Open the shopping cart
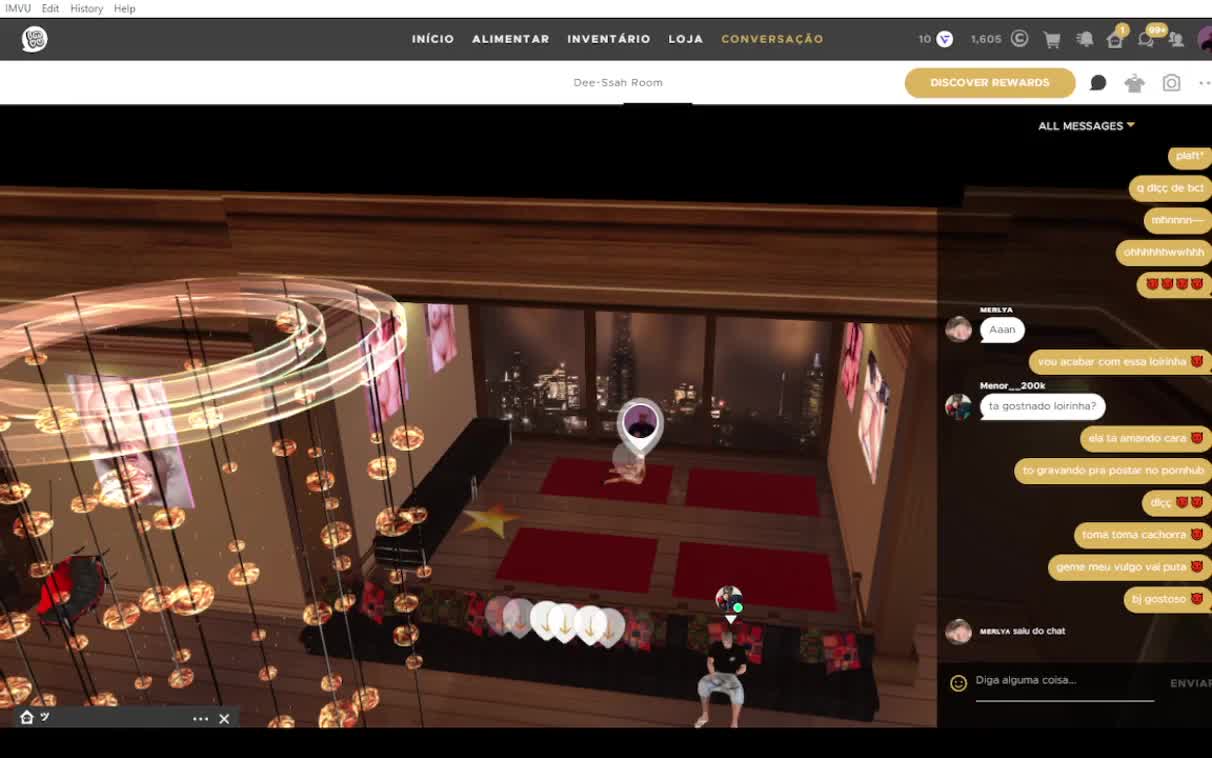Image resolution: width=1212 pixels, height=758 pixels. click(1052, 40)
